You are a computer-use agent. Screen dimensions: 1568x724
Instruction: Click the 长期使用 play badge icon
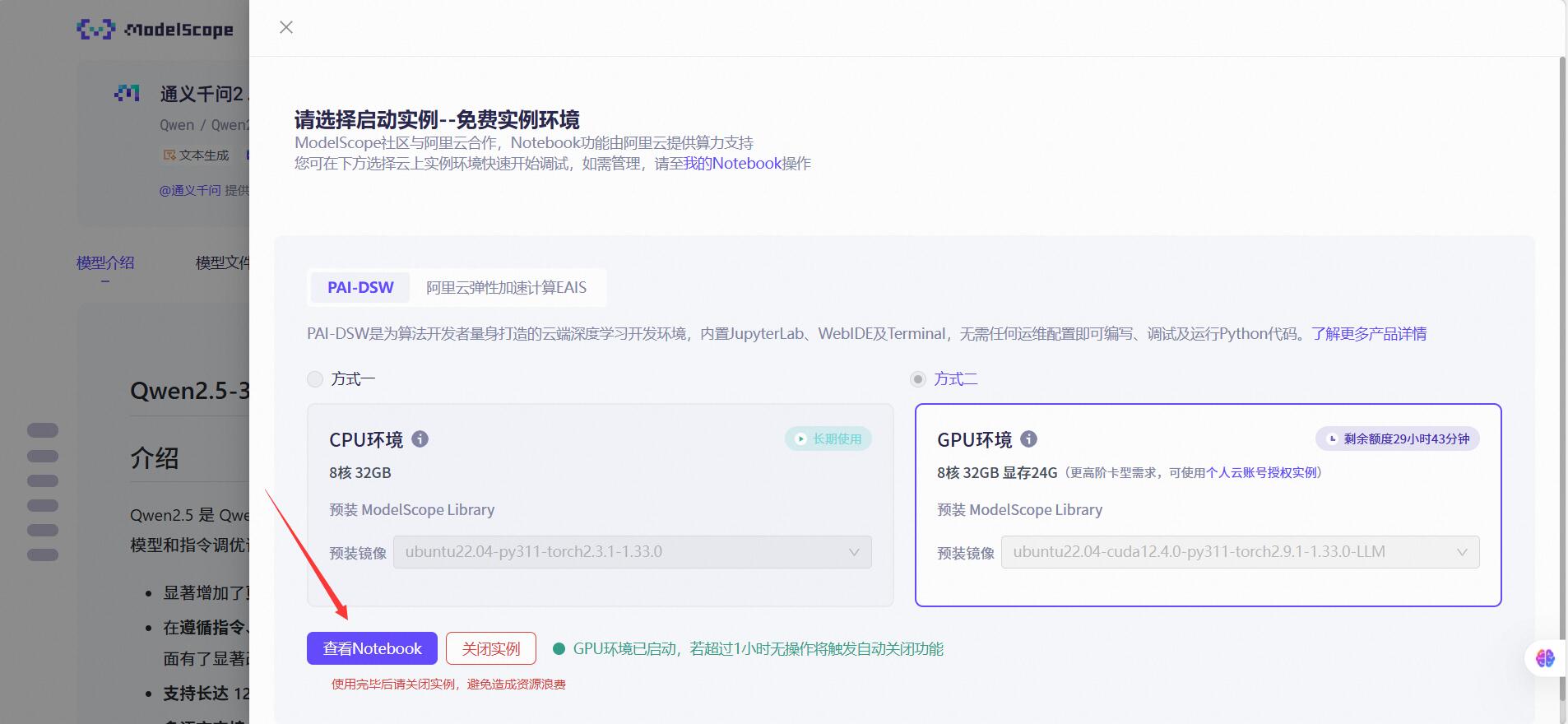[x=800, y=439]
